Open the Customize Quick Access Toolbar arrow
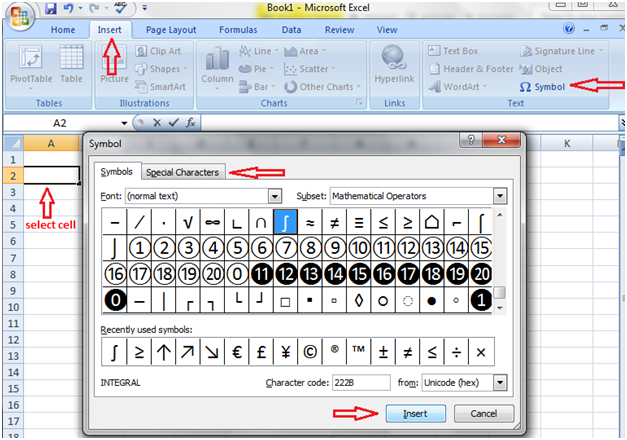 click(x=144, y=8)
